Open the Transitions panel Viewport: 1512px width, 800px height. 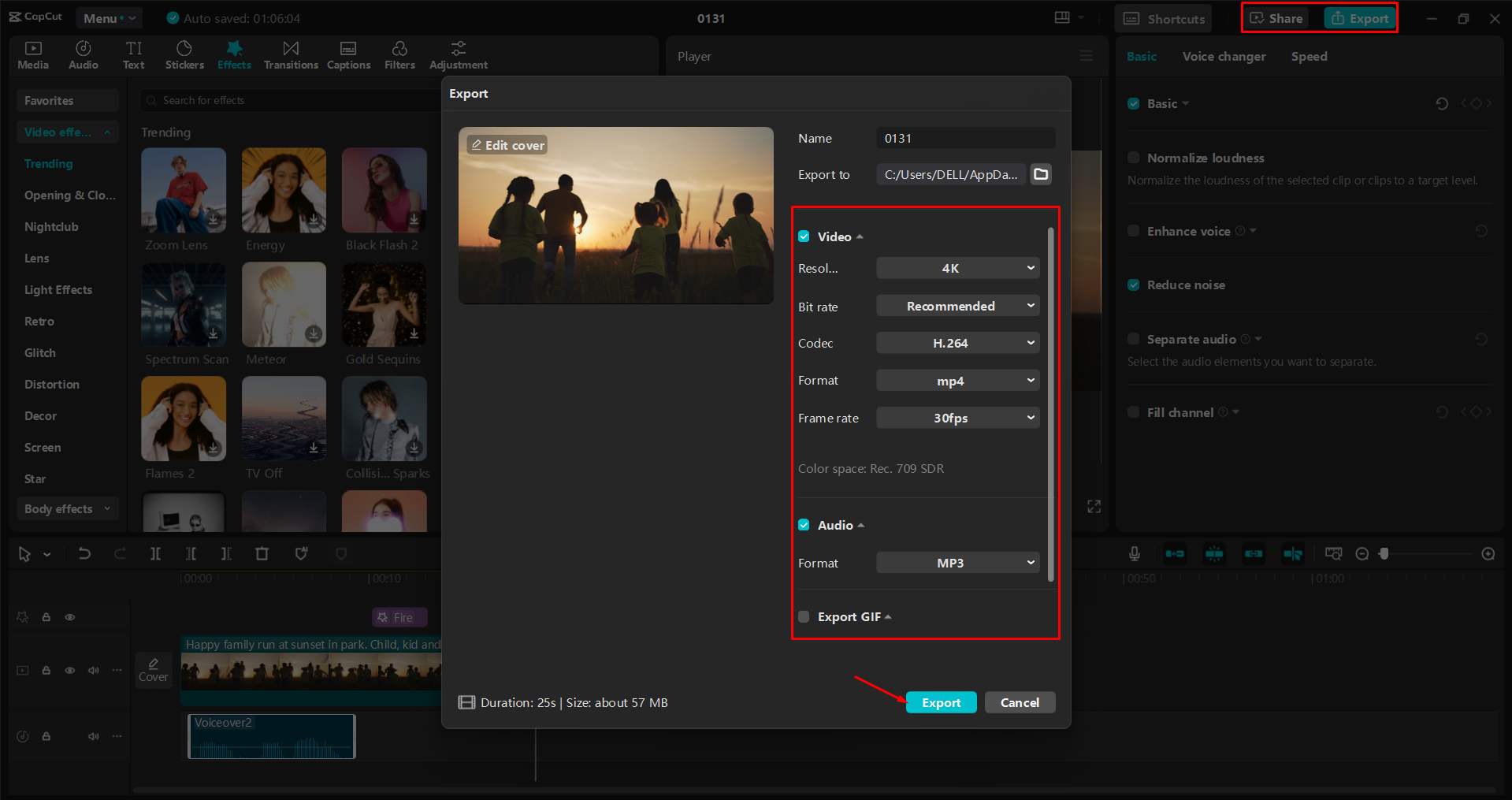[290, 54]
